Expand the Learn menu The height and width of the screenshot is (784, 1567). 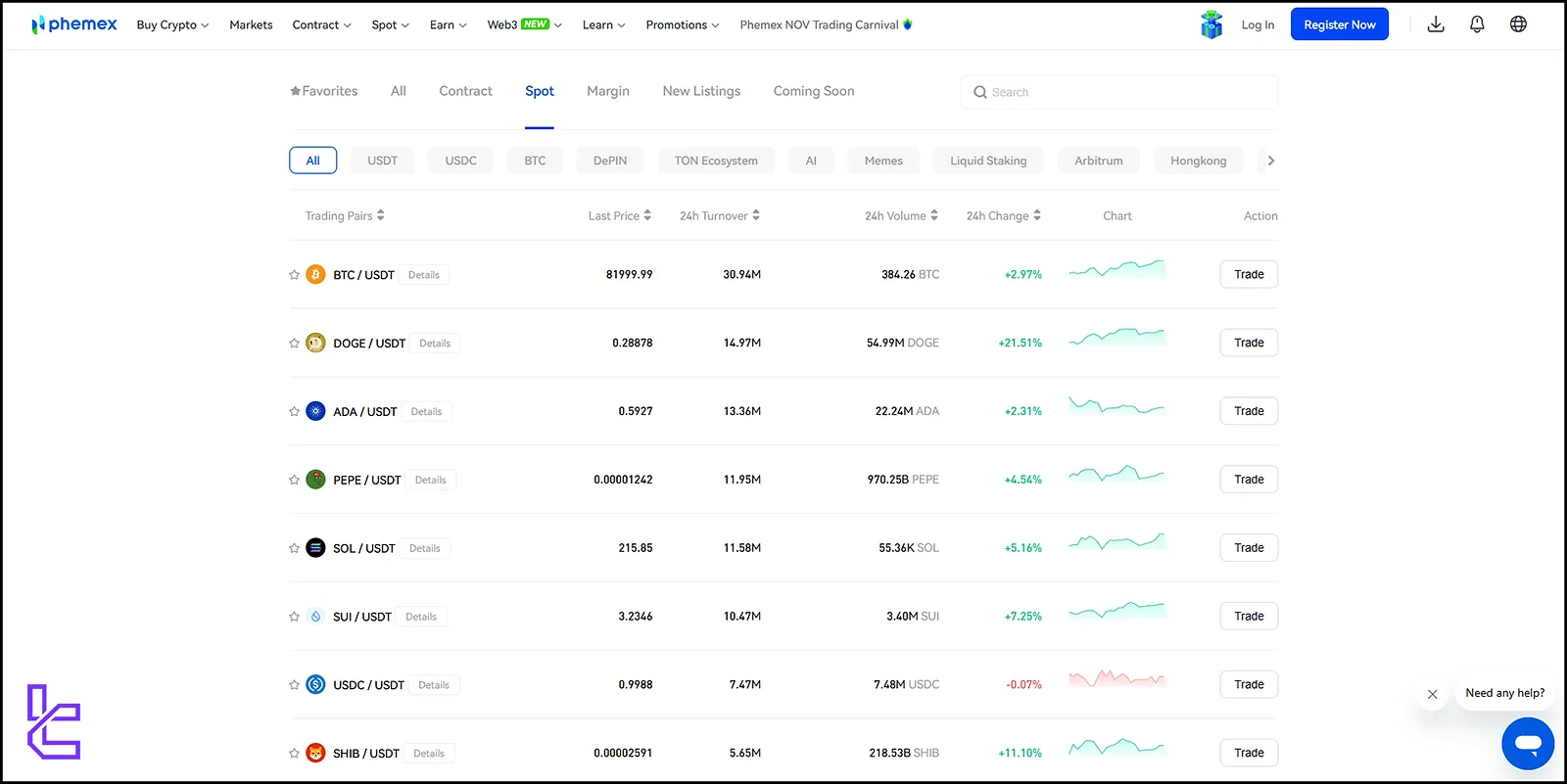603,24
